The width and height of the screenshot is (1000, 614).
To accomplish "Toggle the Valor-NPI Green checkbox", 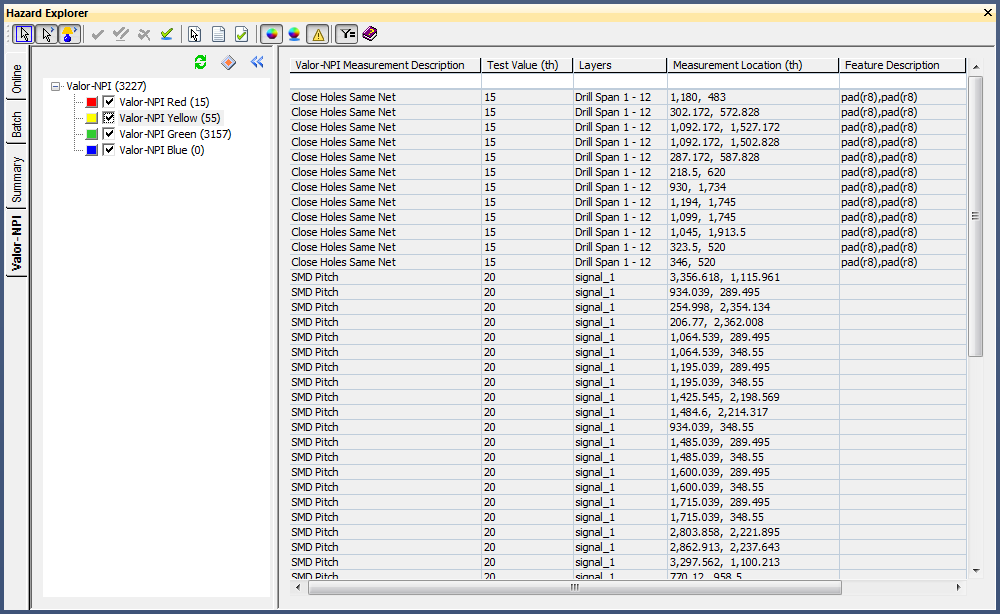I will point(109,134).
